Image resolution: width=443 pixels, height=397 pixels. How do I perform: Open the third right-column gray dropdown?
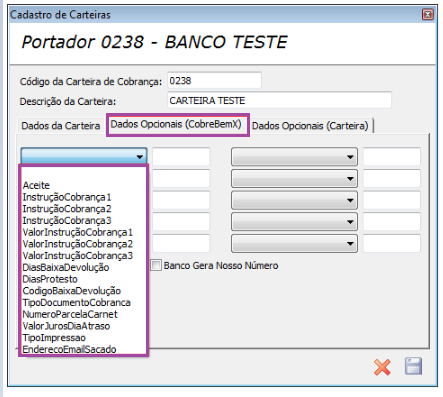click(294, 200)
